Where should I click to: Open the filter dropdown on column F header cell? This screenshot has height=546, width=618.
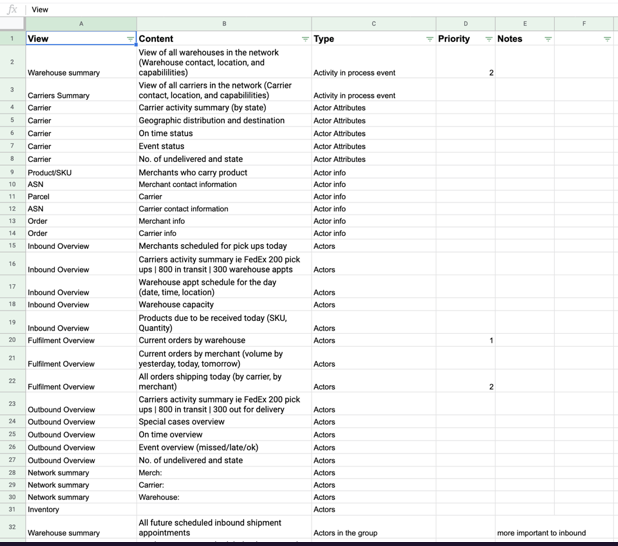pos(607,39)
